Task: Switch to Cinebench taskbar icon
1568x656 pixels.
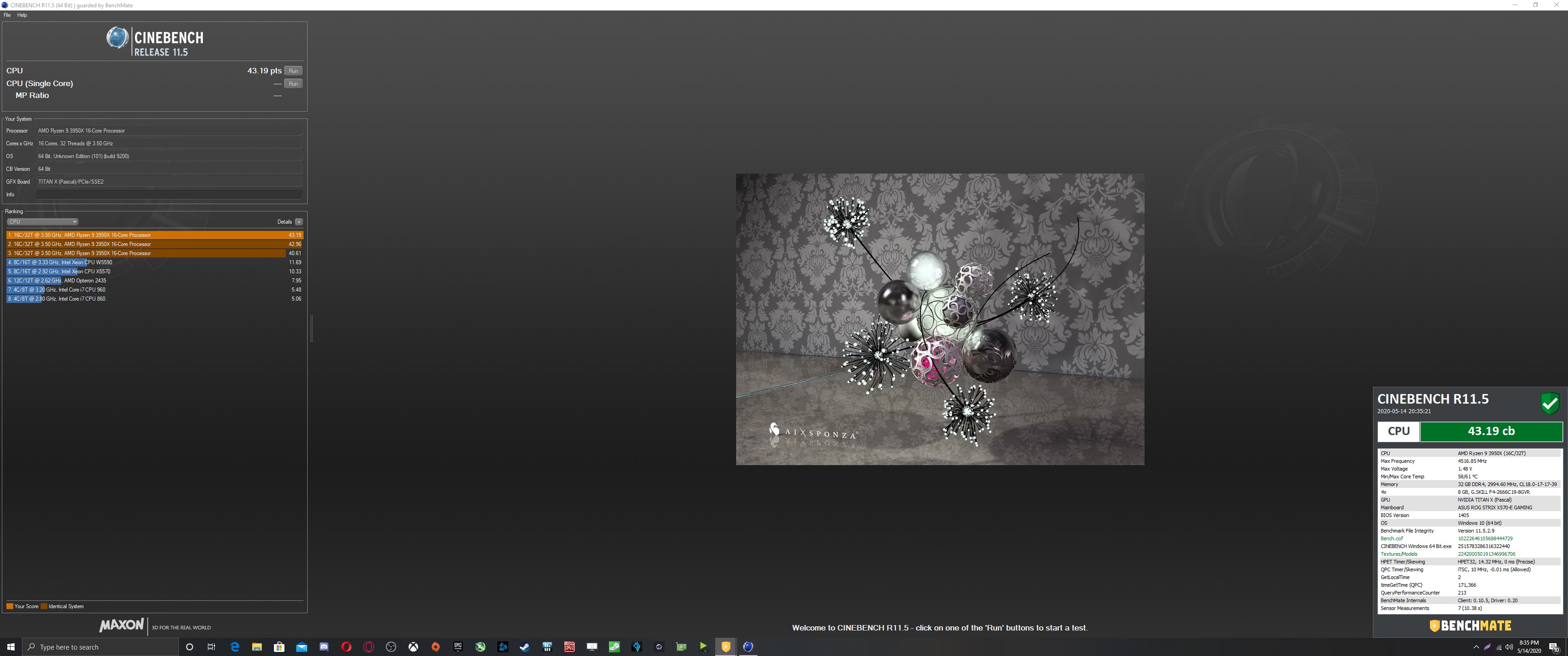Action: pyautogui.click(x=748, y=647)
